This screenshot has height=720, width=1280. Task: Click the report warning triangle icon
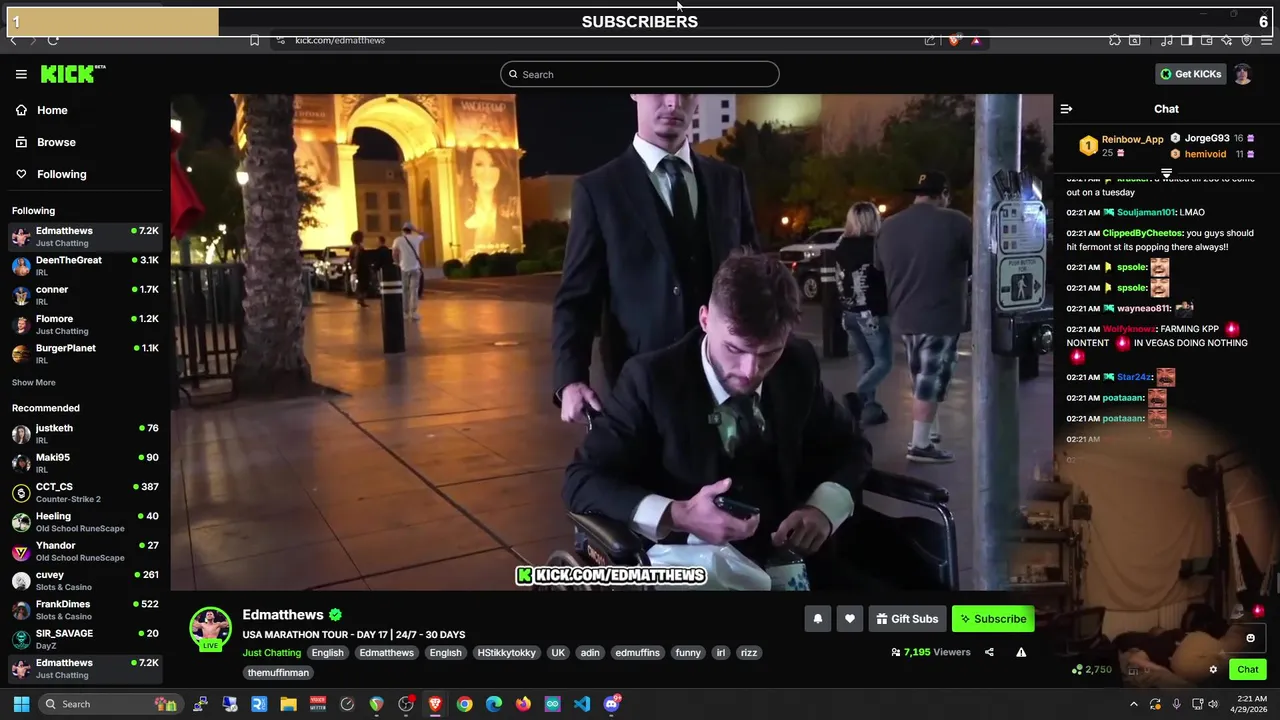click(x=1021, y=652)
